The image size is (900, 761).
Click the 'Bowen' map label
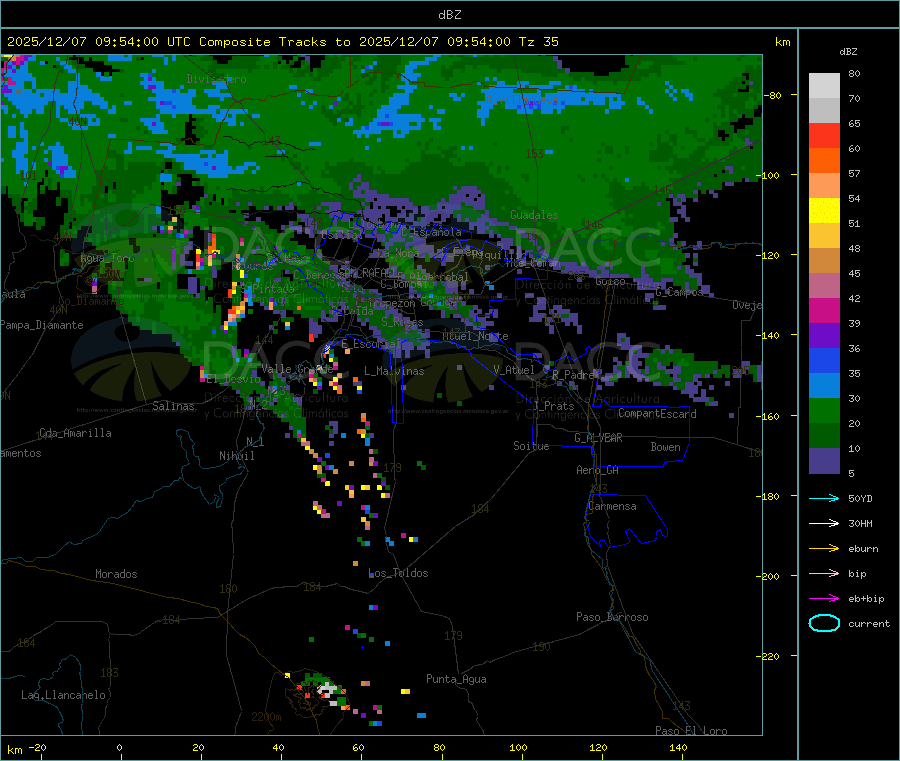(665, 447)
